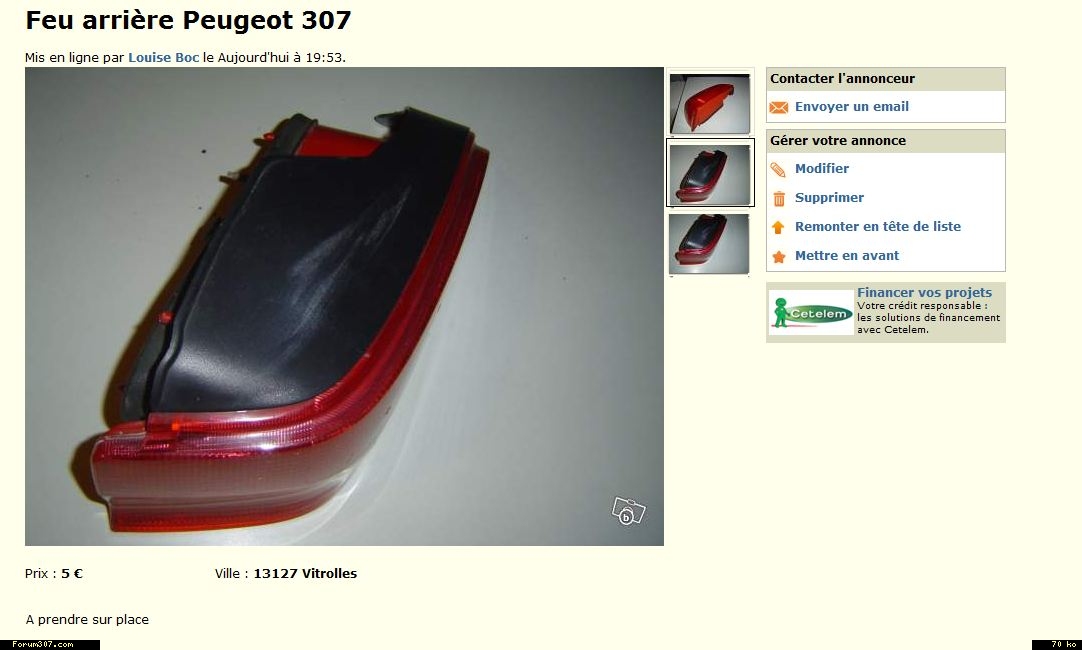Click the Cetelem logo
Screen dimensions: 1082x650
pyautogui.click(x=812, y=313)
